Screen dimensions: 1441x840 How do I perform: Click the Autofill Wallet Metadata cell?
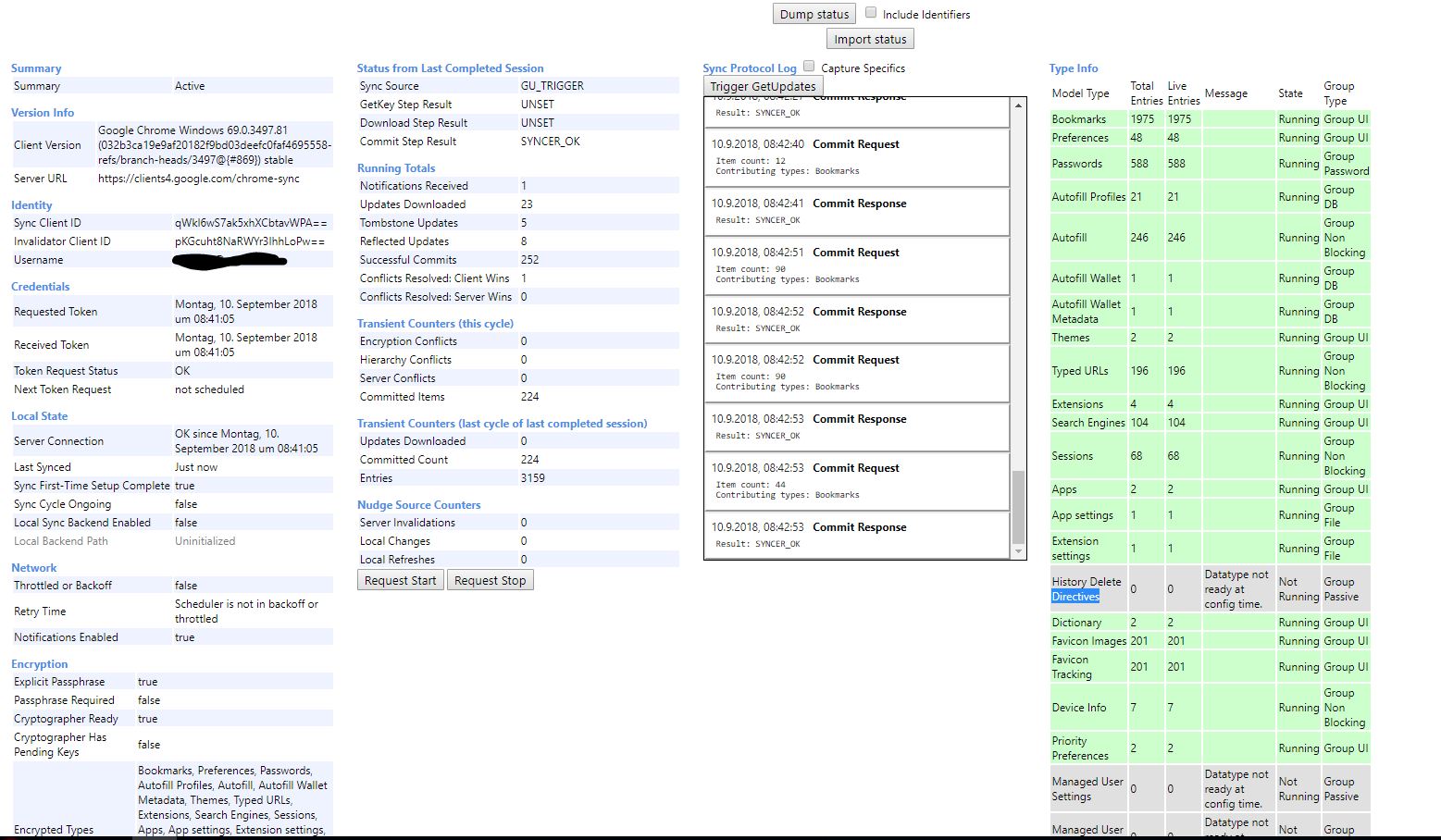point(1087,312)
